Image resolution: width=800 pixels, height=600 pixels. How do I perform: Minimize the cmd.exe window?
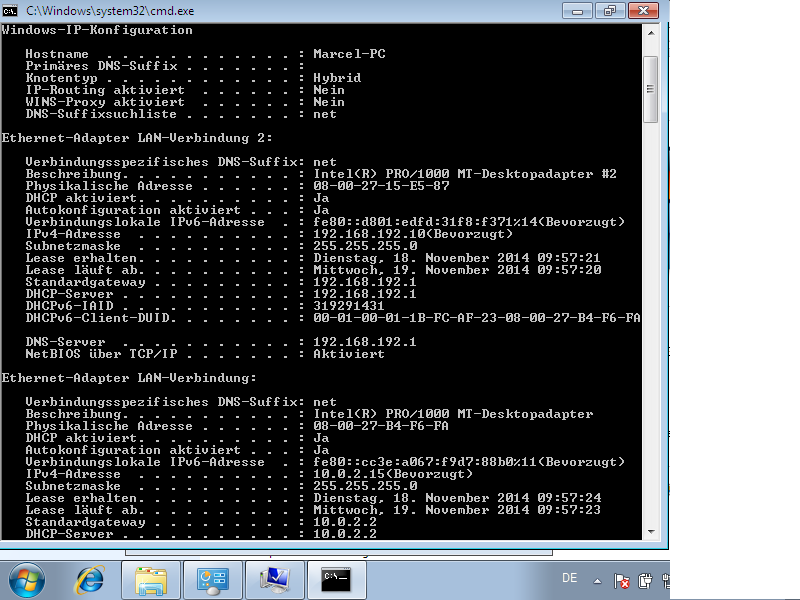(578, 11)
